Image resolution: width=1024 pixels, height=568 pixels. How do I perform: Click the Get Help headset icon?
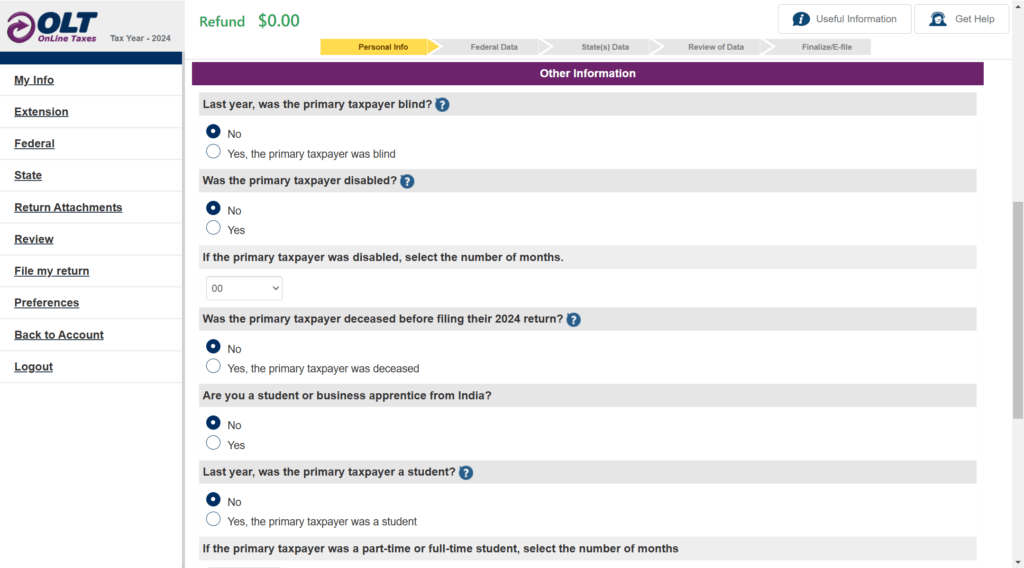point(938,19)
